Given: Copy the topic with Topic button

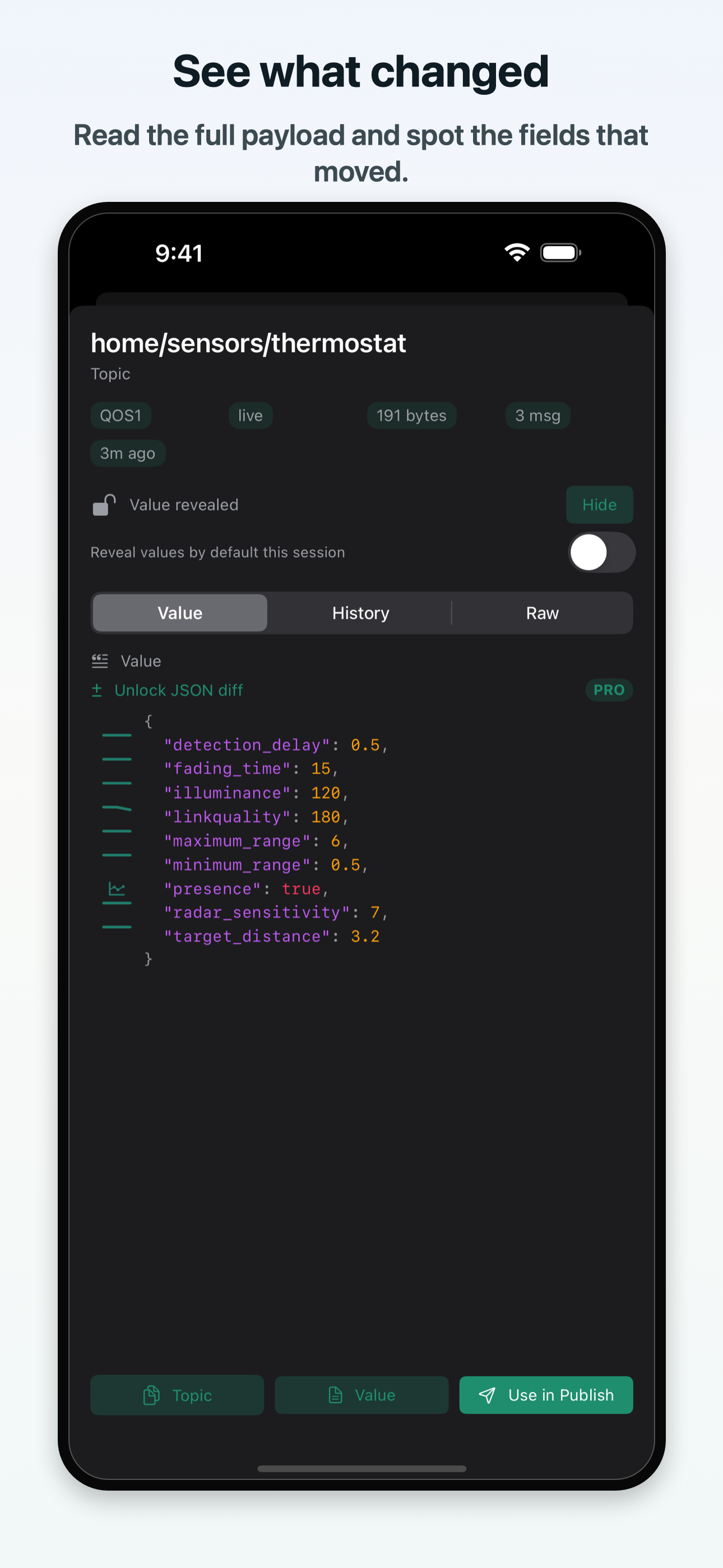Looking at the screenshot, I should [177, 1395].
